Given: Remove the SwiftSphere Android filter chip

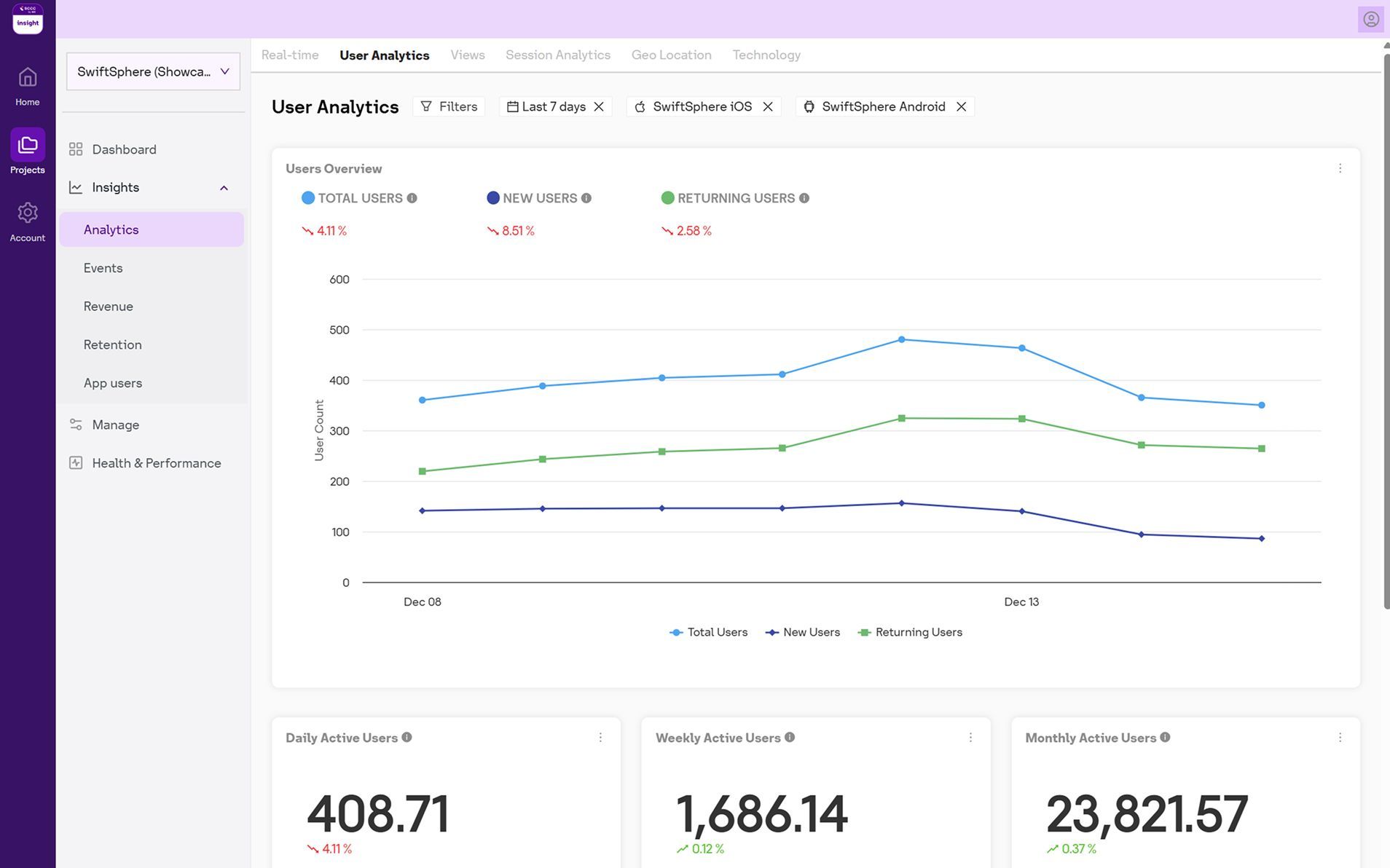Looking at the screenshot, I should [961, 106].
